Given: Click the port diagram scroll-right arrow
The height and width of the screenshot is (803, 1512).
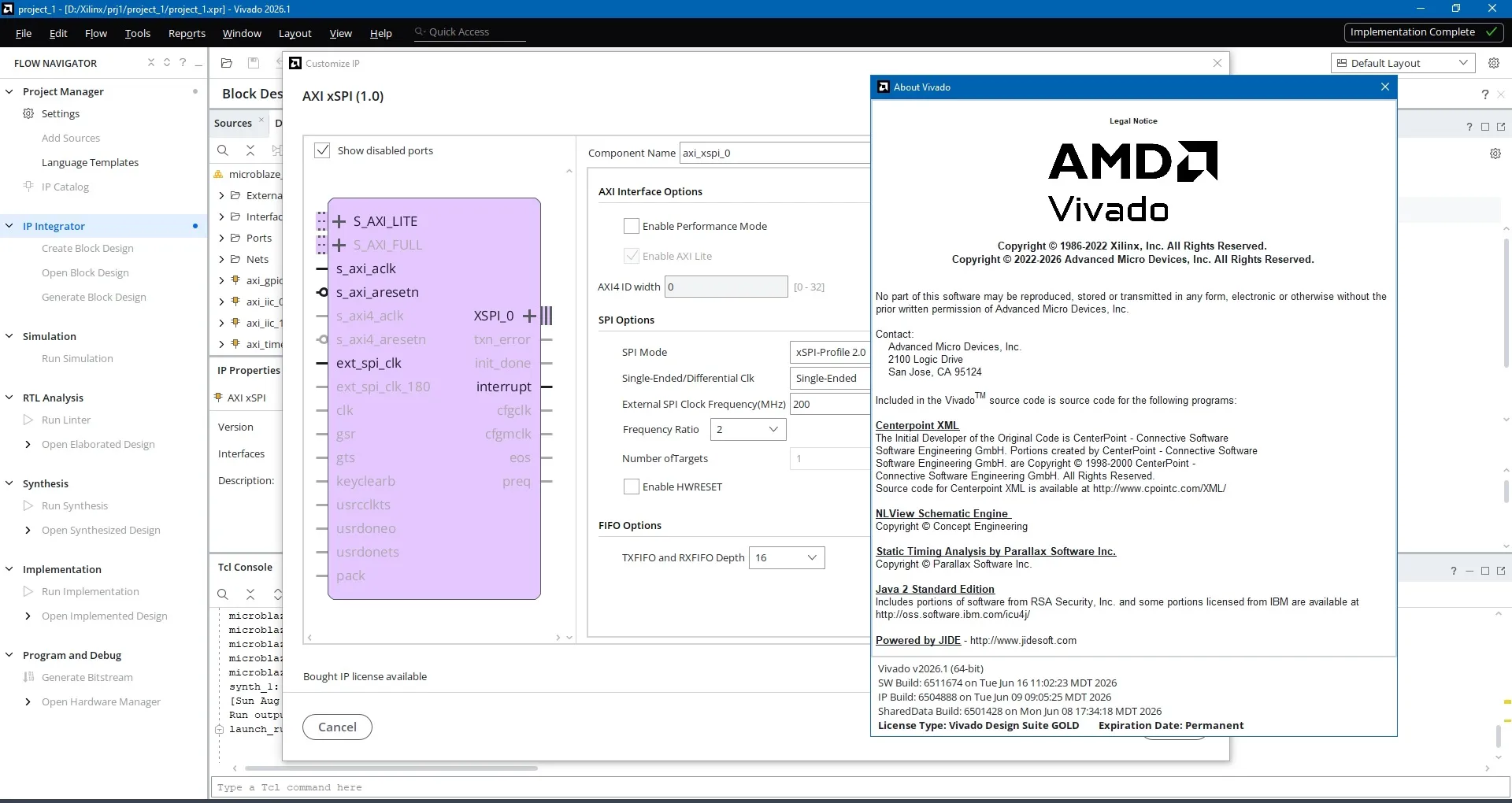Looking at the screenshot, I should point(558,638).
